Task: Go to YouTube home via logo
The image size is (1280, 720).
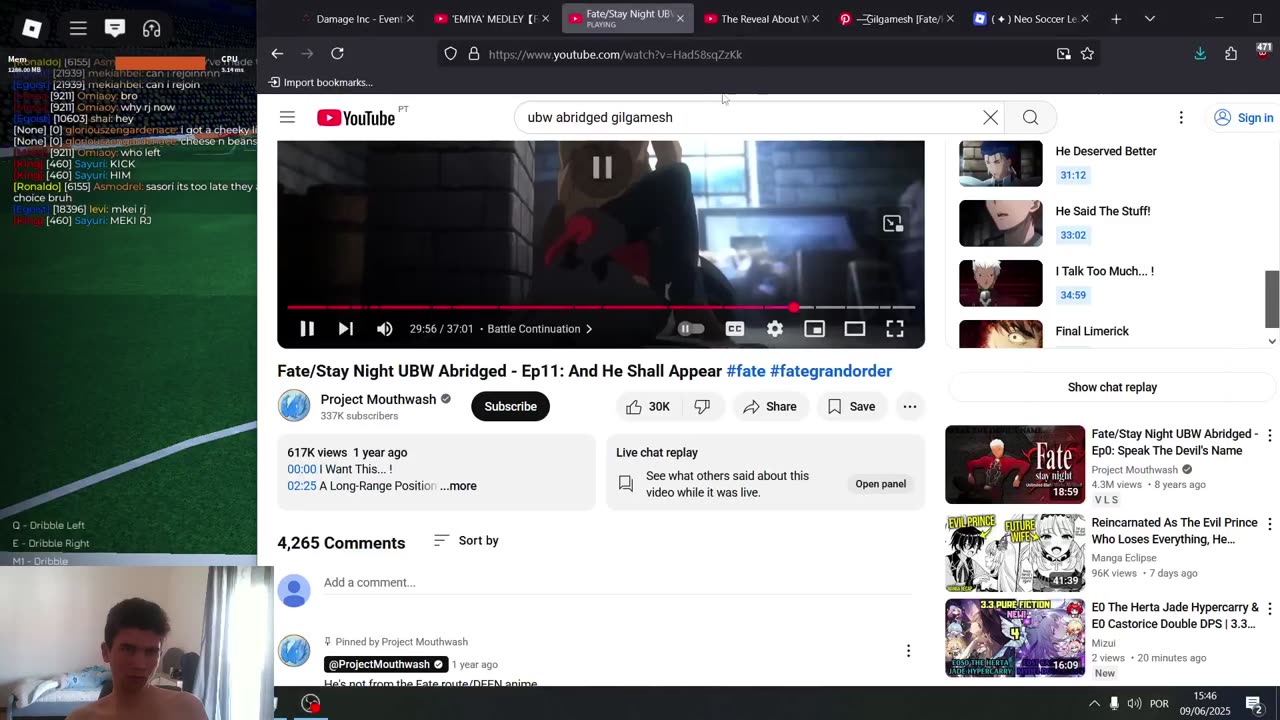Action: (355, 118)
